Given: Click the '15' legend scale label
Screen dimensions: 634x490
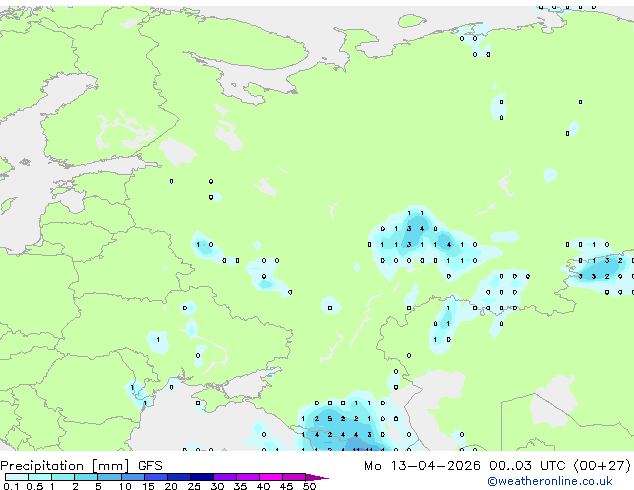Looking at the screenshot, I should tap(148, 486).
